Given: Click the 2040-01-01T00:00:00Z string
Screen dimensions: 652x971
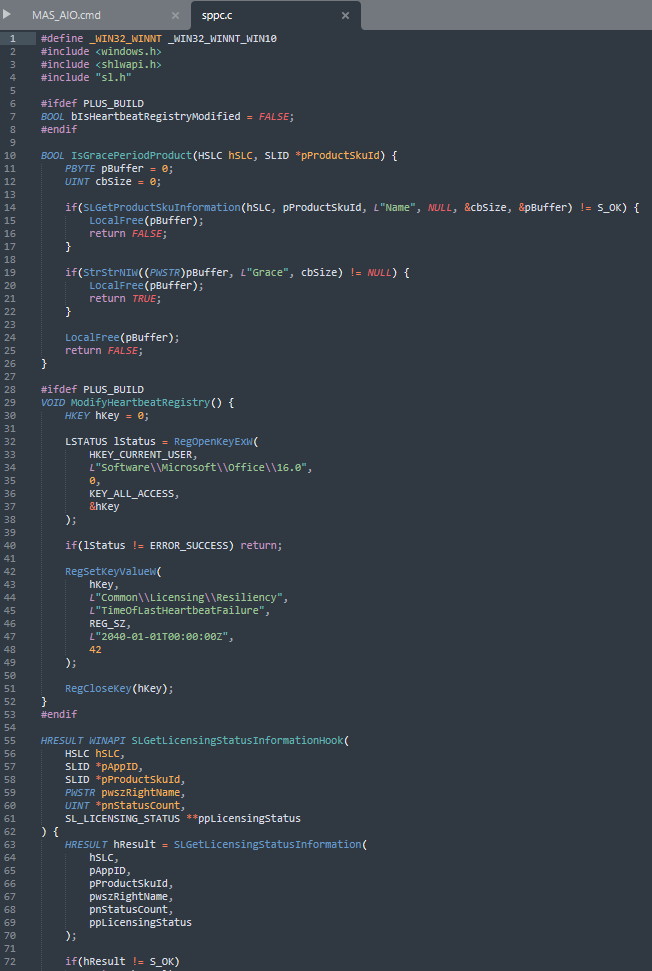Looking at the screenshot, I should coord(162,637).
